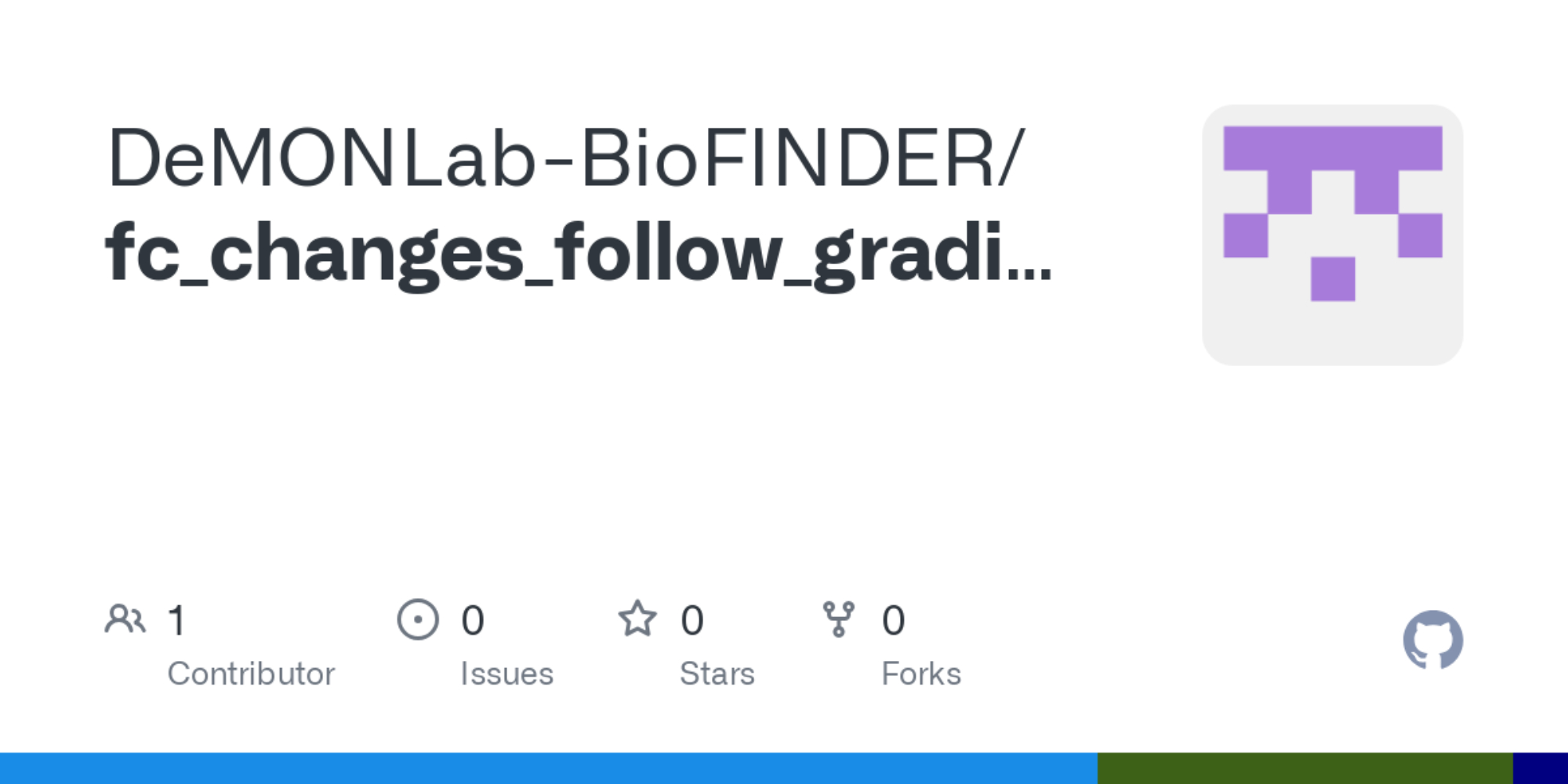The height and width of the screenshot is (784, 1568).
Task: Click the Contributor label
Action: (x=251, y=673)
